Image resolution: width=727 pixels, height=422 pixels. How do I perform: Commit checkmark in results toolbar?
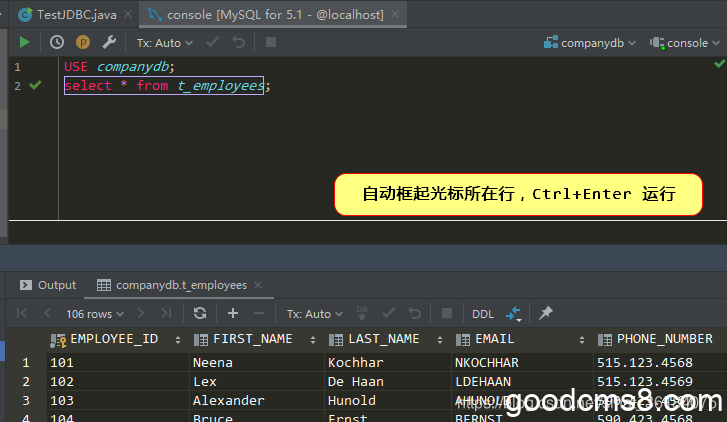tap(389, 314)
